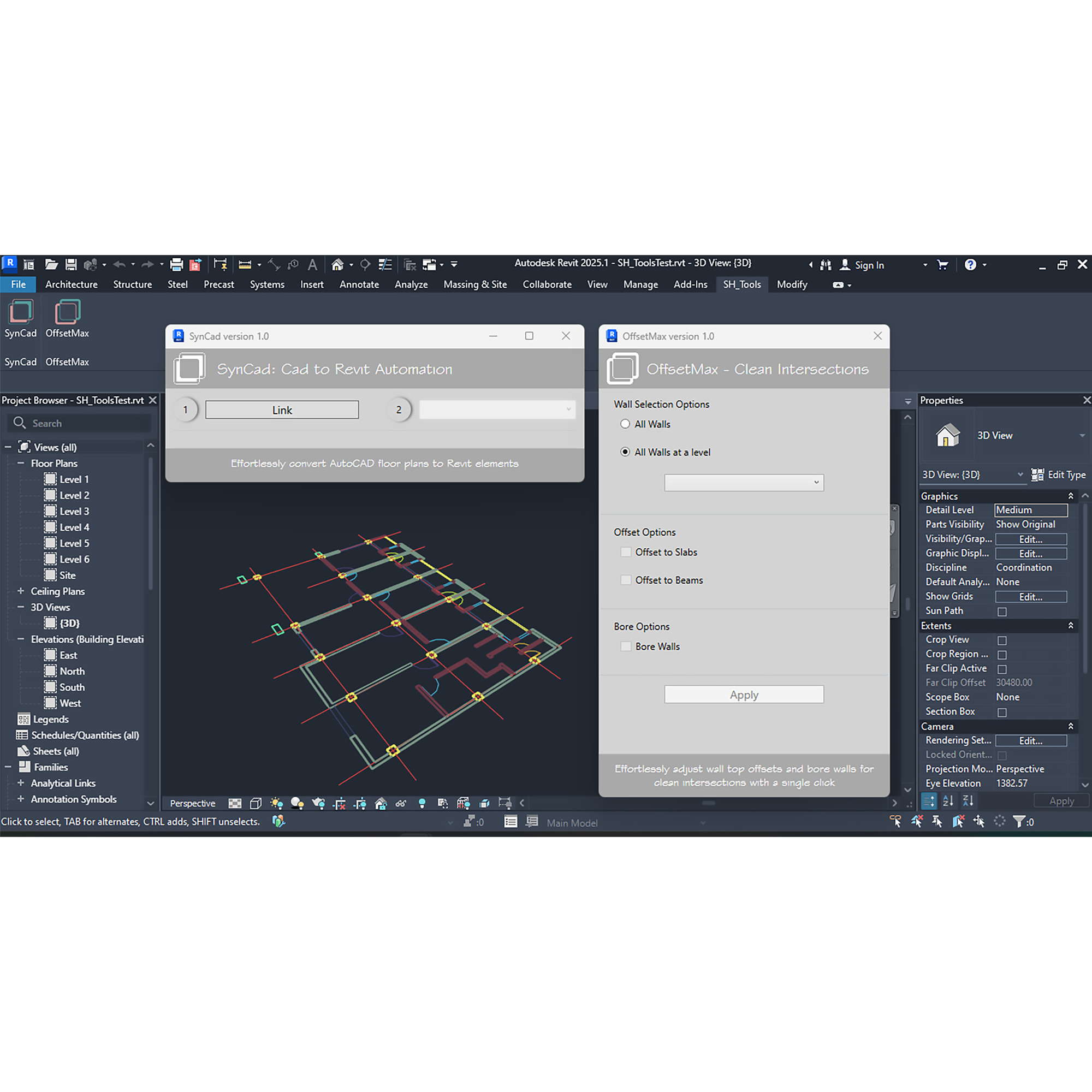Expand the Ceiling Plans tree node
The width and height of the screenshot is (1092, 1092).
coord(21,591)
